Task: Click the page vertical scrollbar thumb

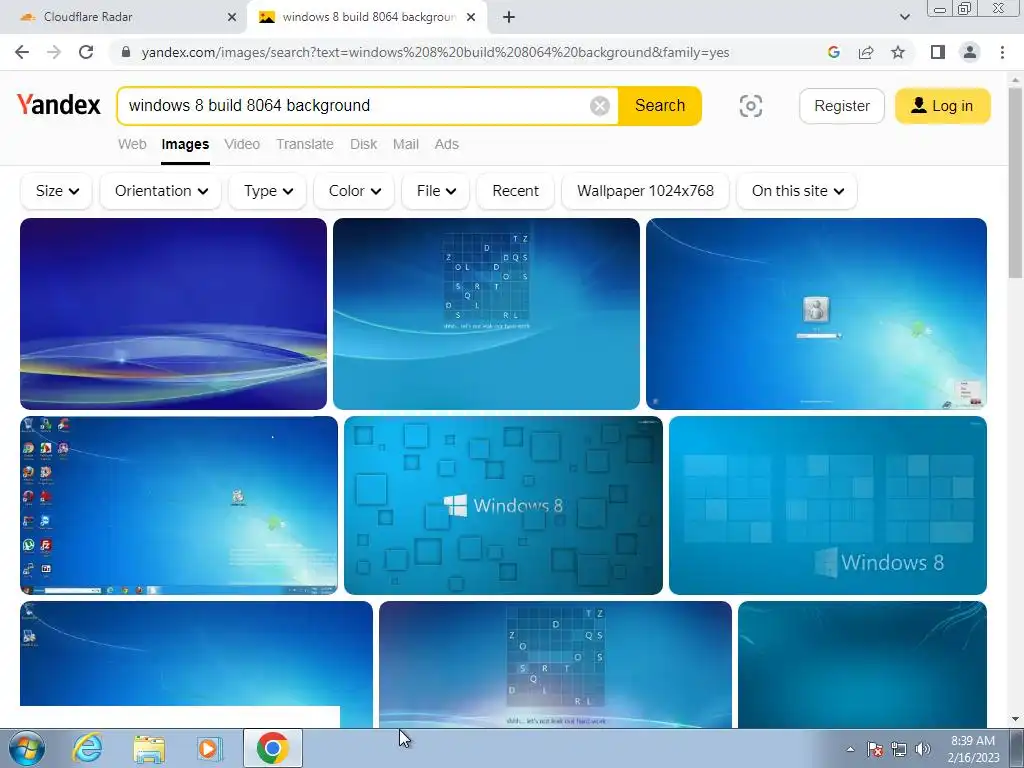Action: pos(1015,183)
